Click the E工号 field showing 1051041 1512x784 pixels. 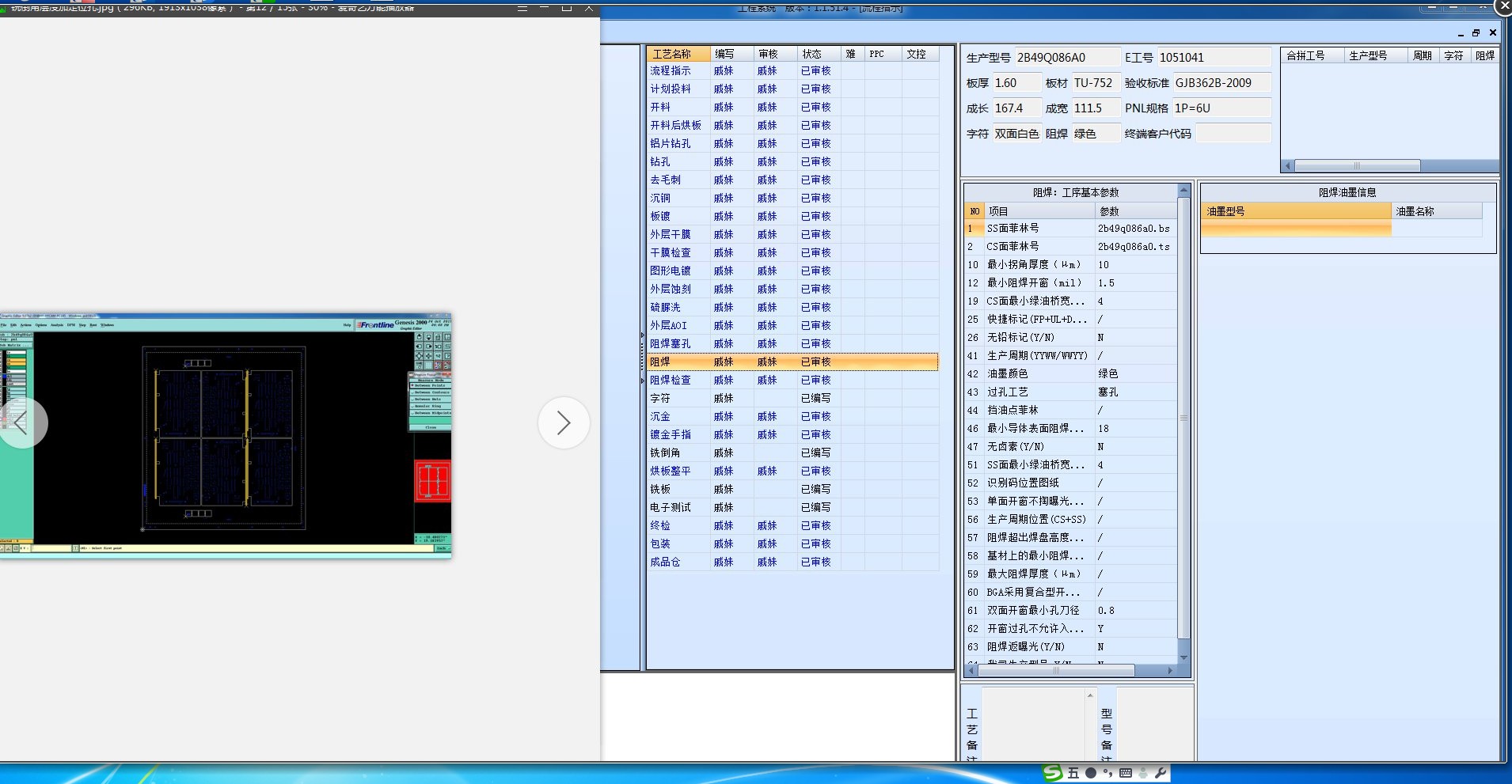[1214, 58]
